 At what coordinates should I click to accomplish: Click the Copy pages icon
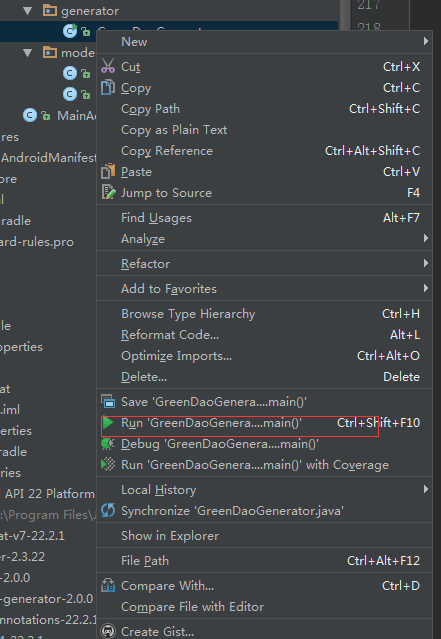[108, 87]
